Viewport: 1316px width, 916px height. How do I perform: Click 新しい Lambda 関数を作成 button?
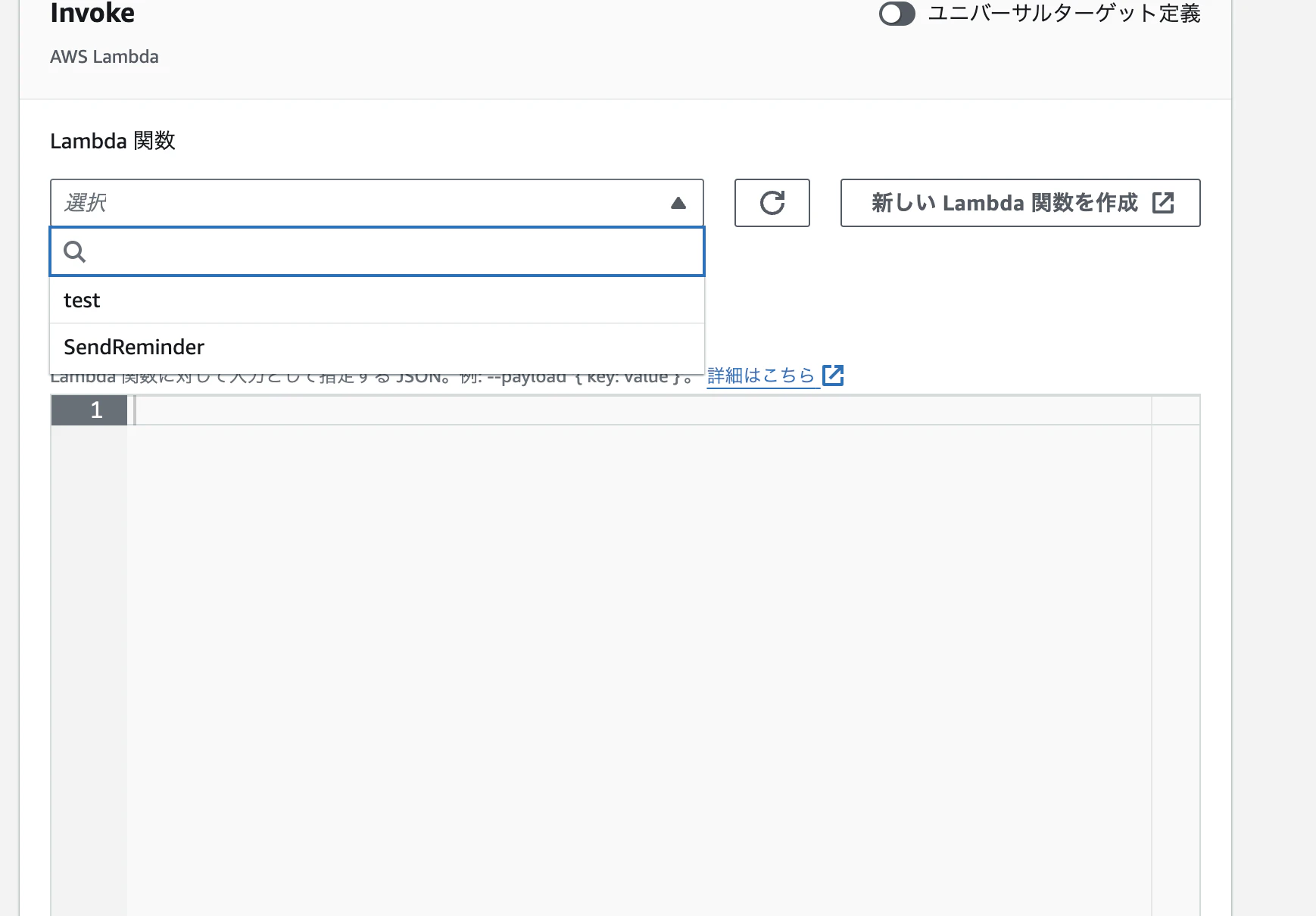pos(1020,203)
